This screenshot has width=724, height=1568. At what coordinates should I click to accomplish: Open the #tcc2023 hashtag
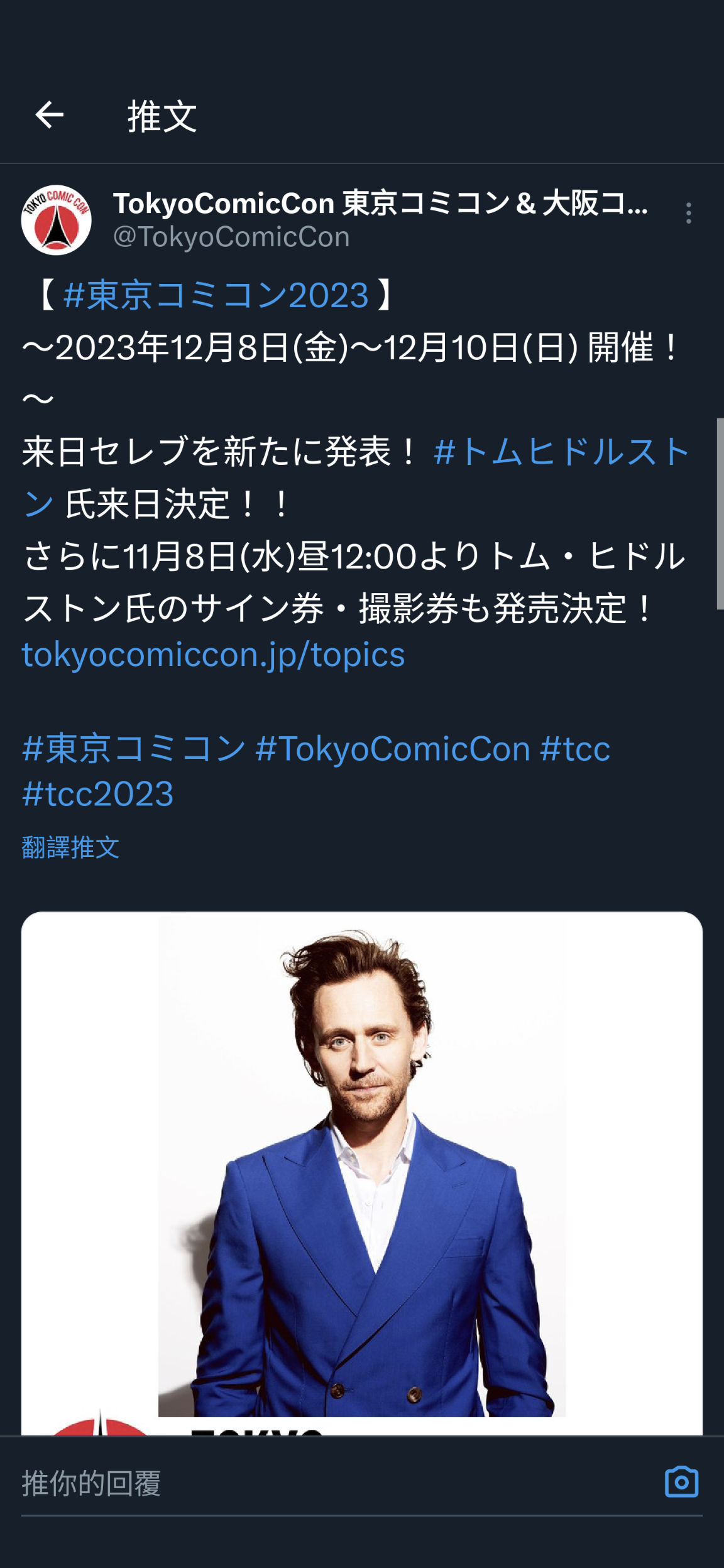98,794
